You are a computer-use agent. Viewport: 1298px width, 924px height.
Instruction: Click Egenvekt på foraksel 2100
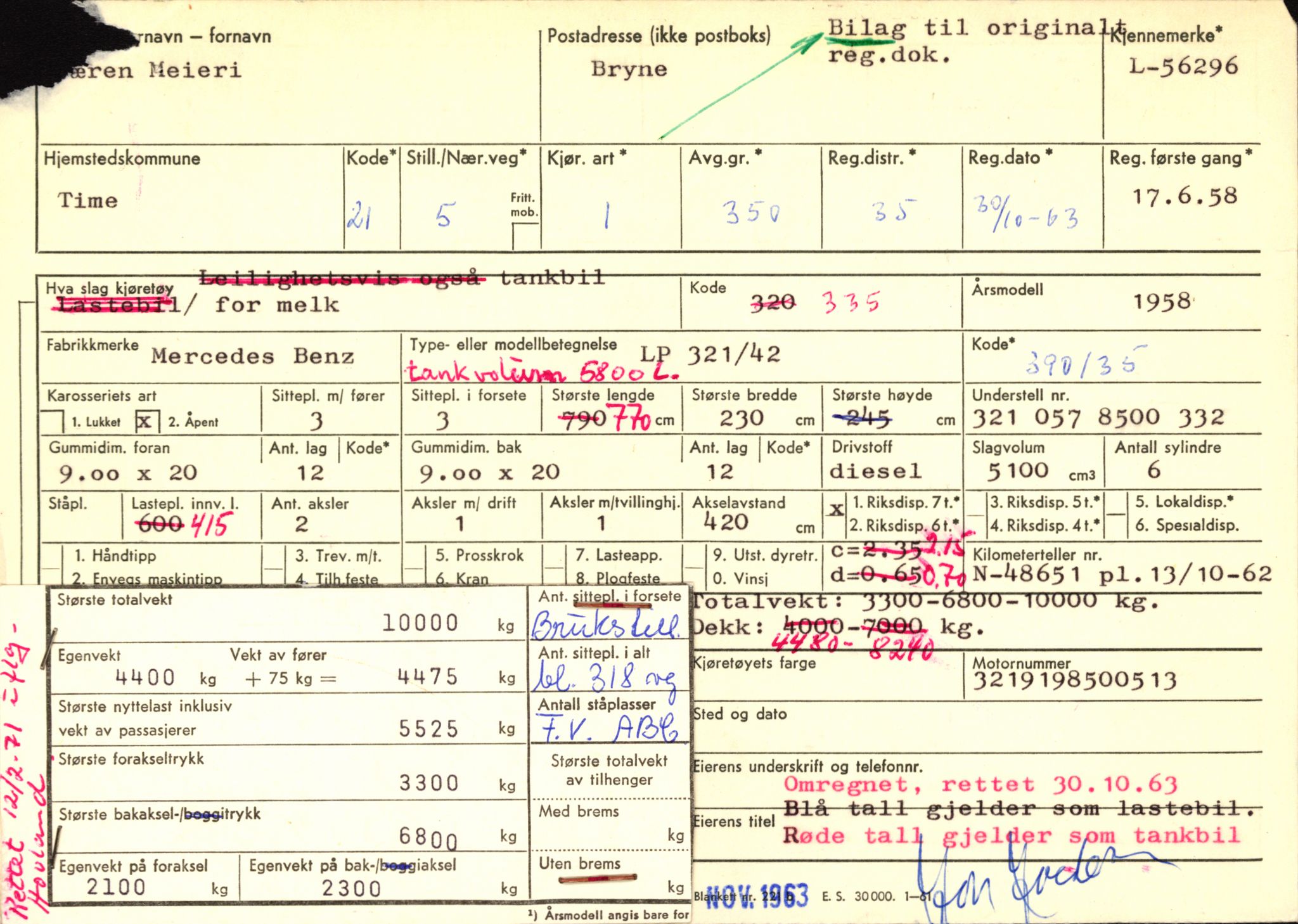116,887
